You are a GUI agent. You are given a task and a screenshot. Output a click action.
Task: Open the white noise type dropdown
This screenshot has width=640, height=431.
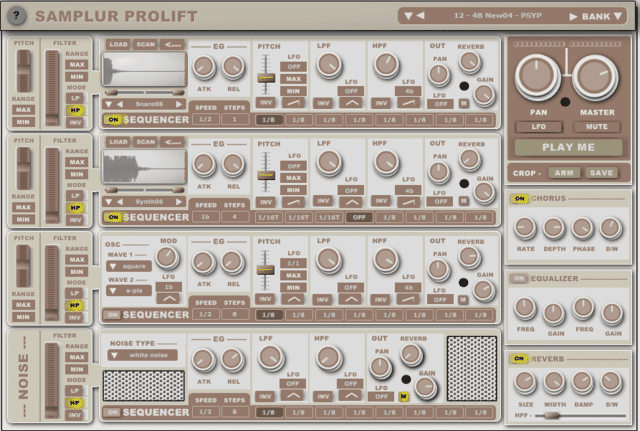coord(142,355)
